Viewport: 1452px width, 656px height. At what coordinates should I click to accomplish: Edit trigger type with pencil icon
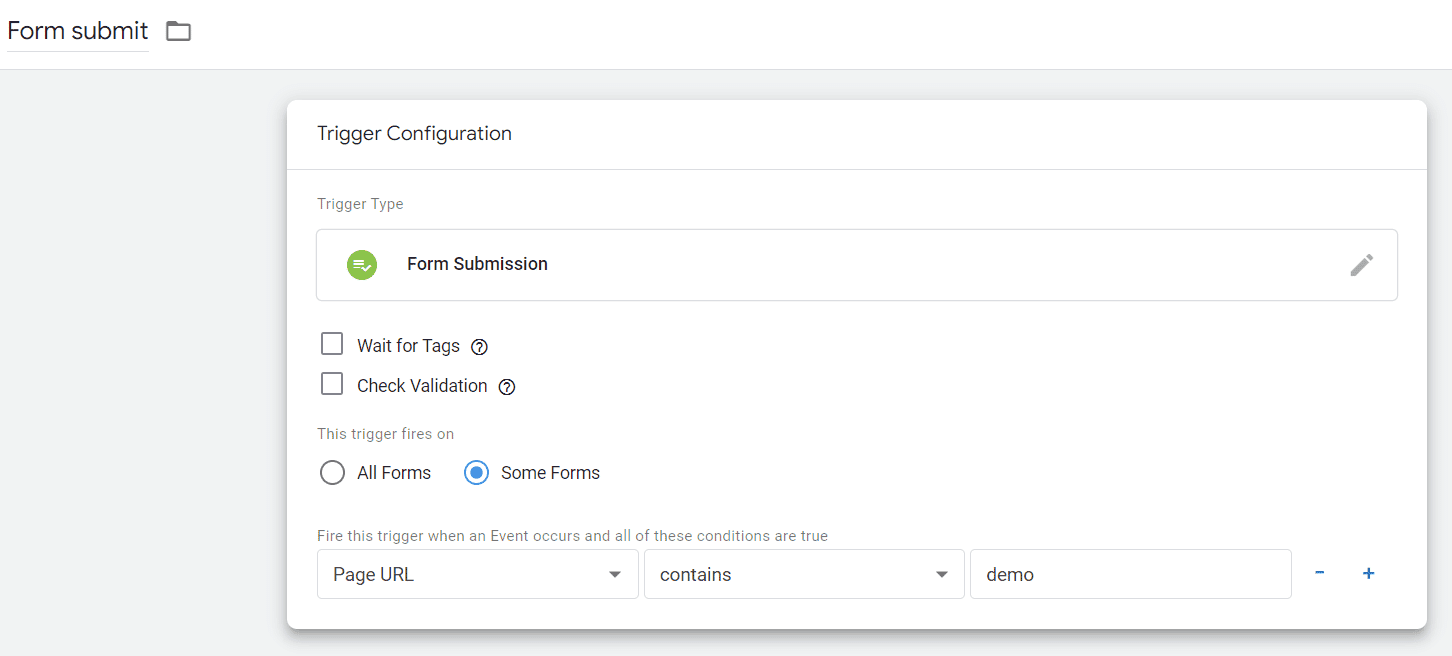click(1361, 264)
